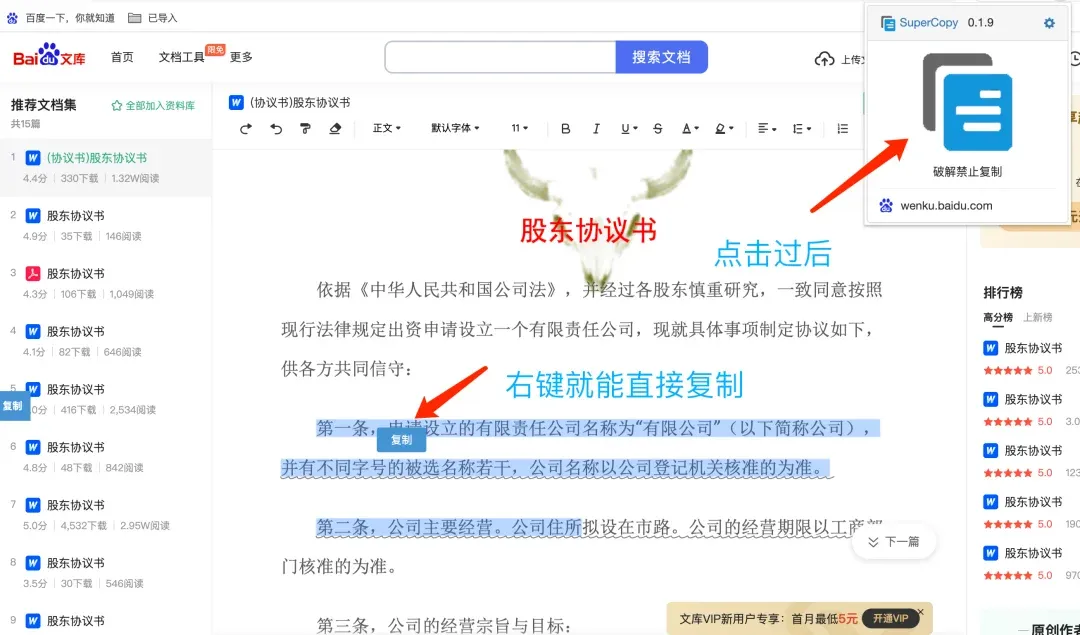Open the text alignment dropdown
Screen dimensions: 1080x635
[767, 129]
